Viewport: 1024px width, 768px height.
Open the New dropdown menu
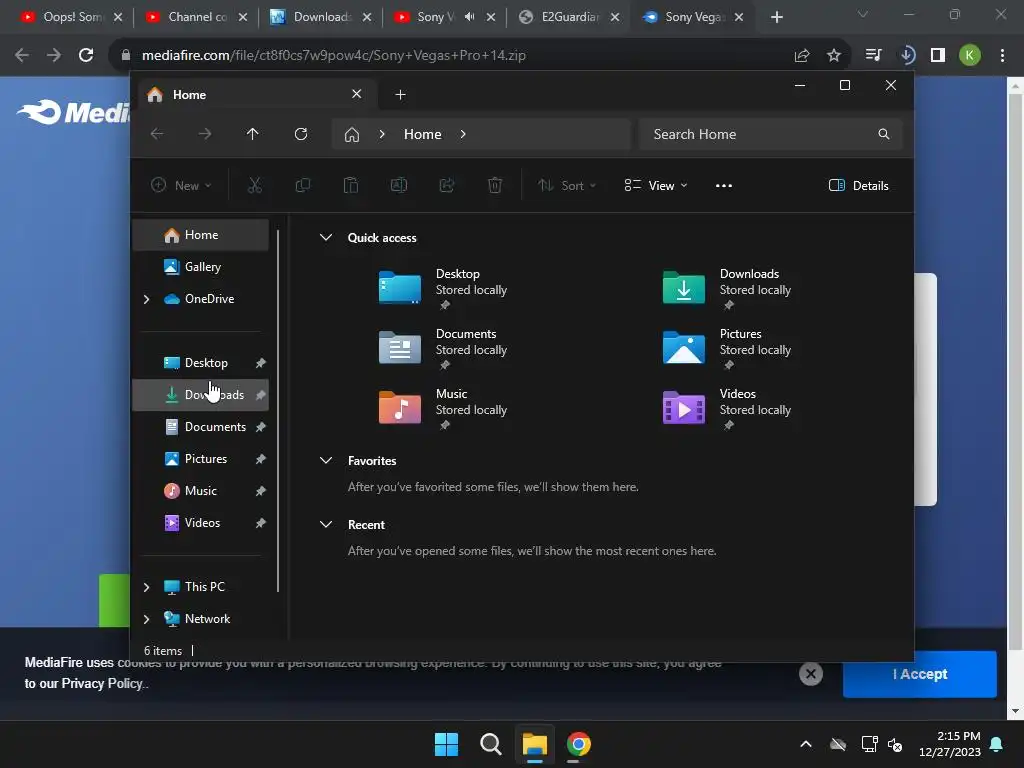coord(182,185)
